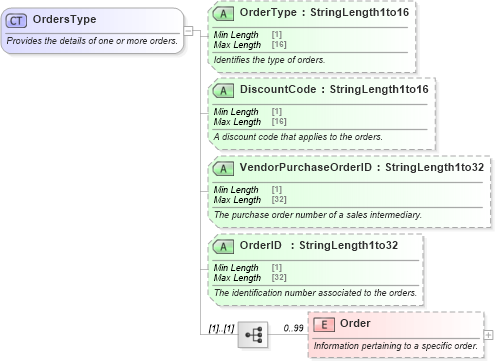
Task: Click the CT icon of OrdersType
Action: [16, 21]
